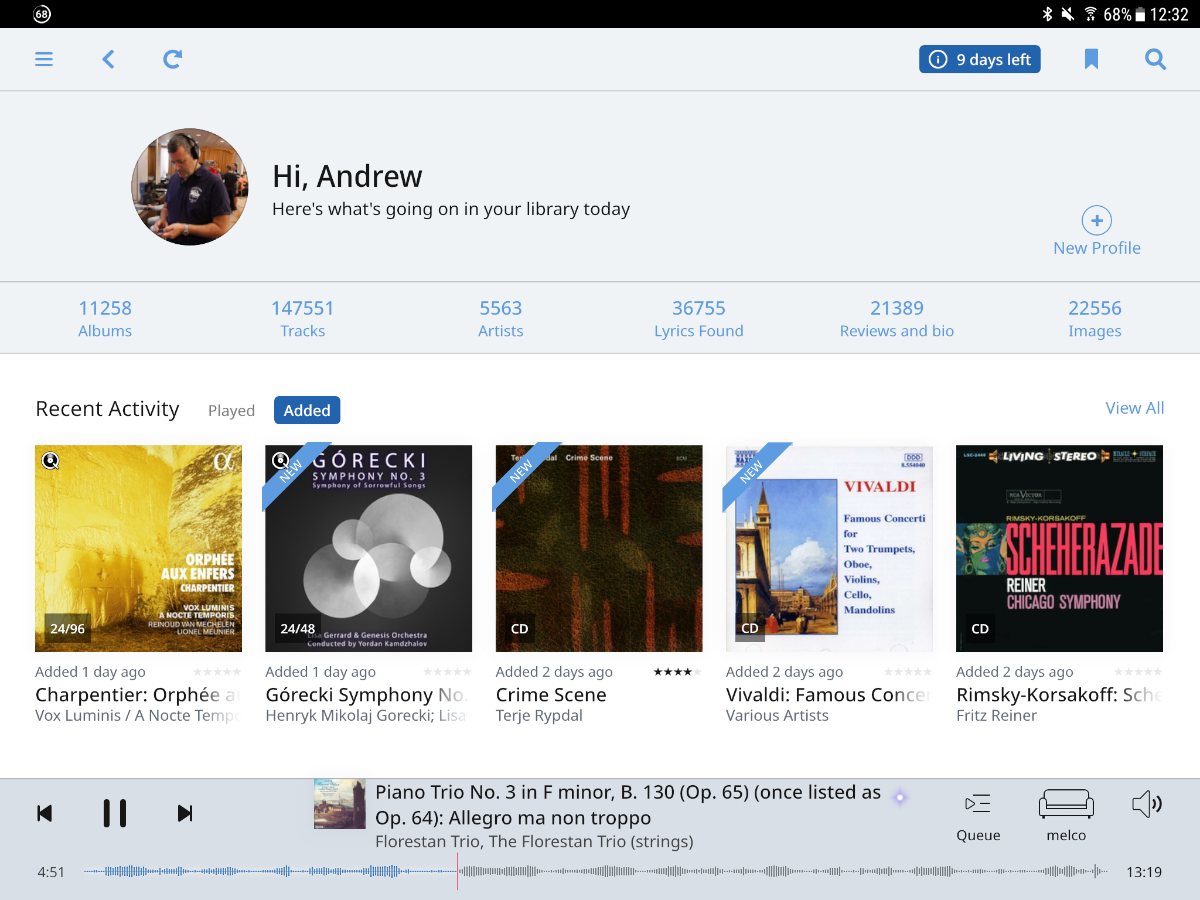
Task: Browse all 11258 Albums
Action: 104,318
